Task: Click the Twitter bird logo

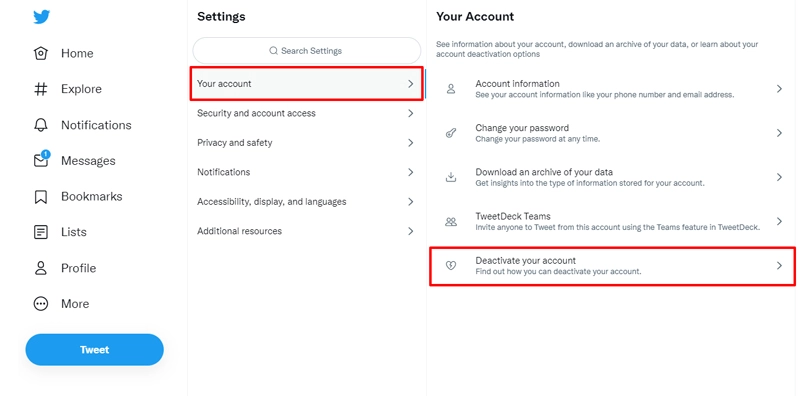Action: click(x=41, y=17)
